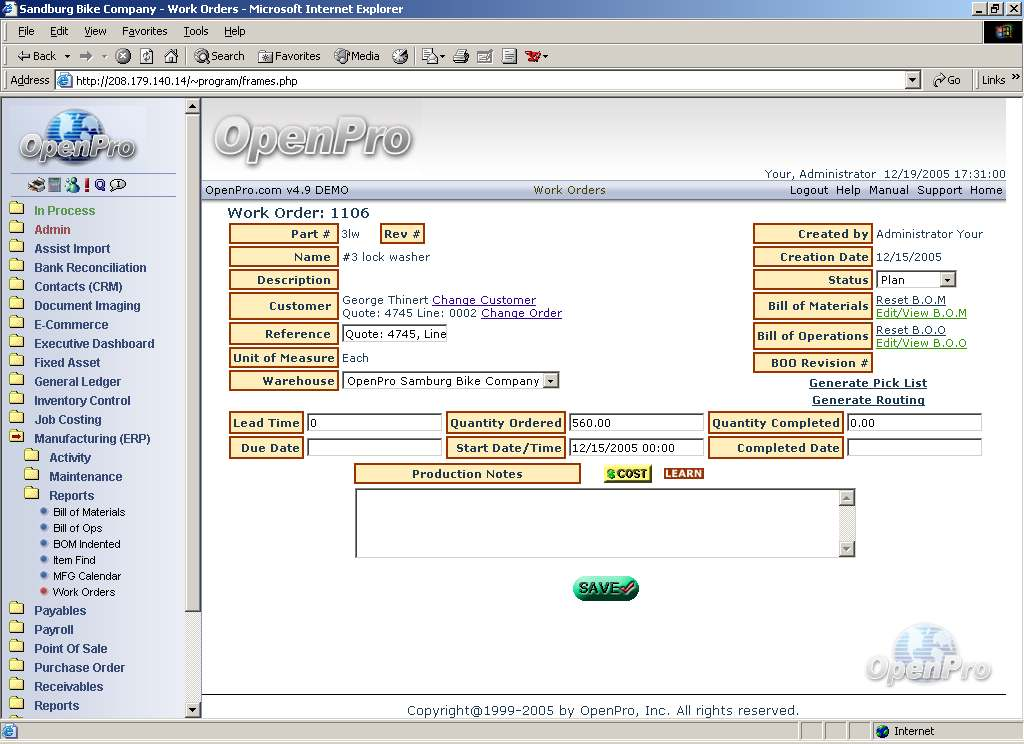Click the Generate Pick List link
This screenshot has width=1024, height=744.
867,383
